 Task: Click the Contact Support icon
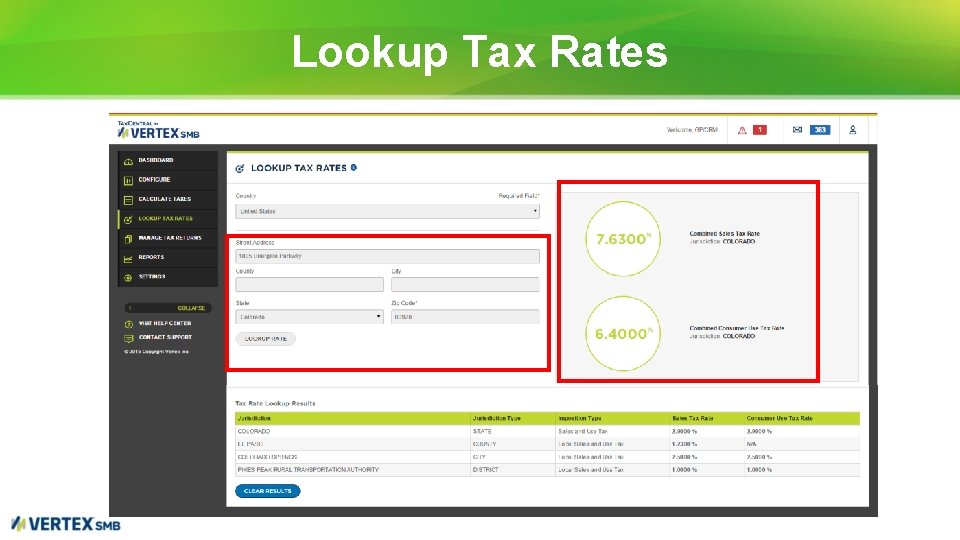129,338
